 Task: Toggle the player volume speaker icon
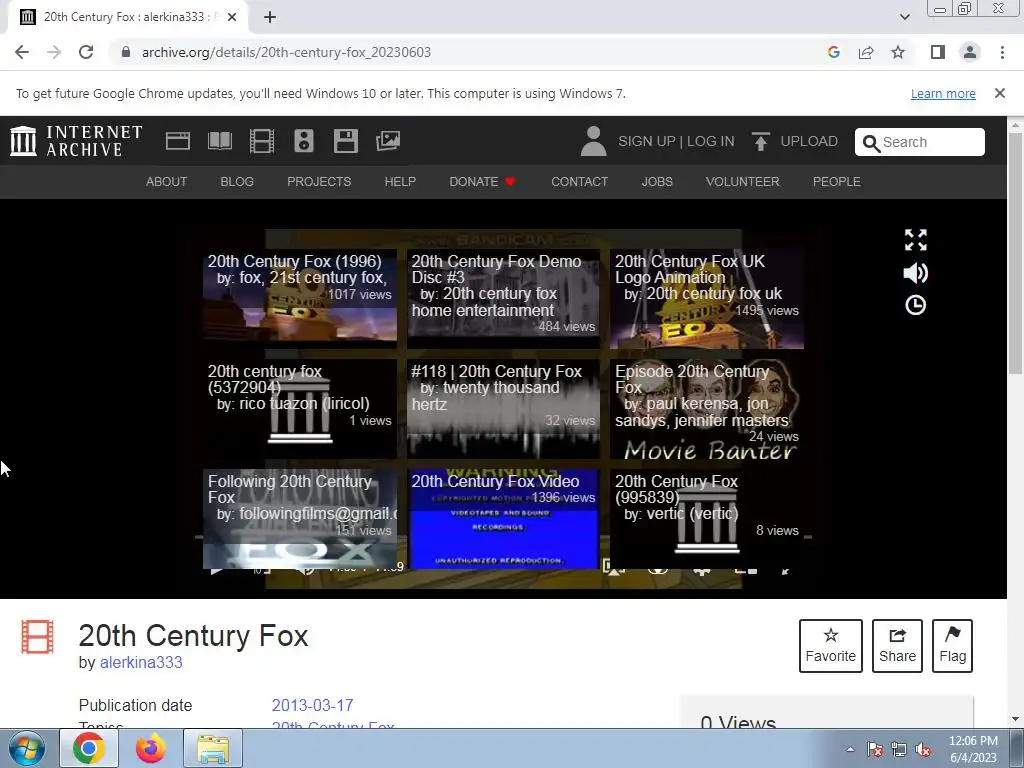[916, 273]
